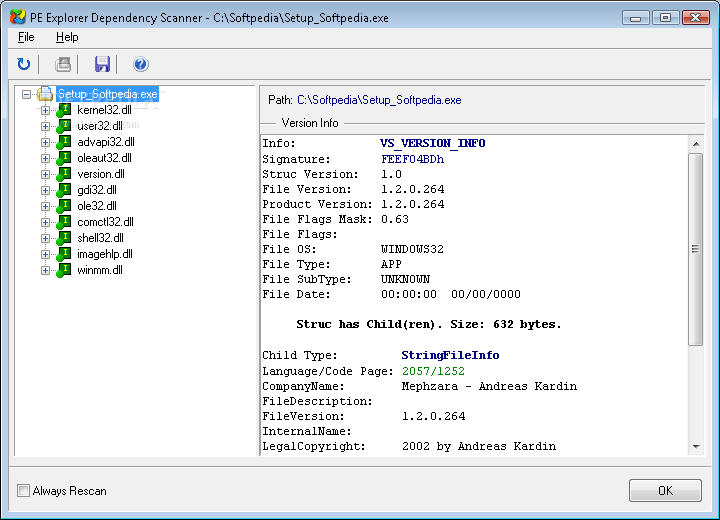
Task: Expand the ole32.dll node
Action: pos(45,206)
